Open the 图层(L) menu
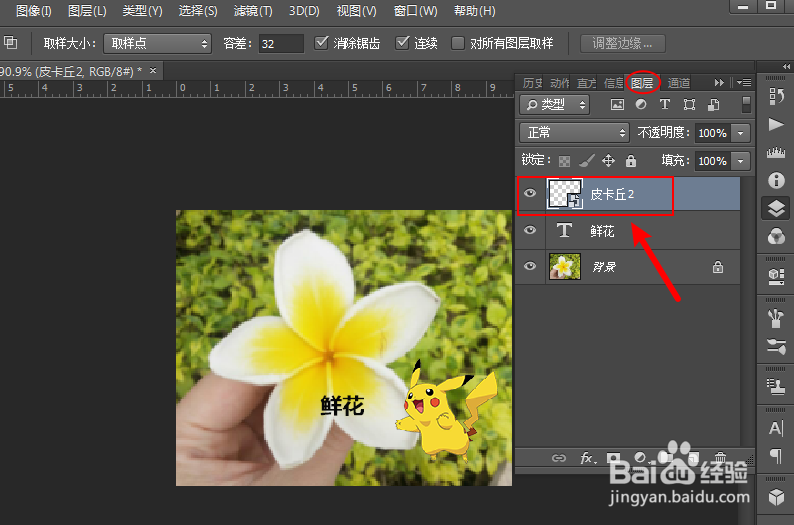The width and height of the screenshot is (794, 525). (87, 11)
